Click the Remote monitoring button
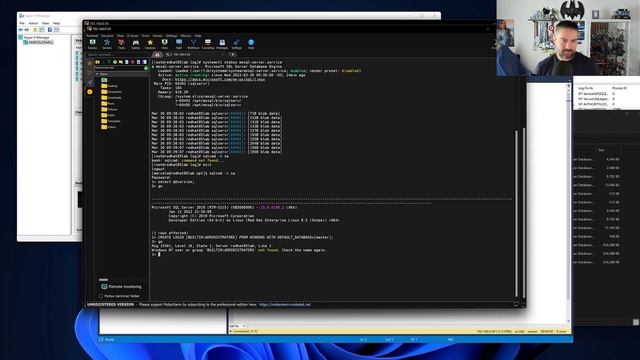 click(121, 287)
